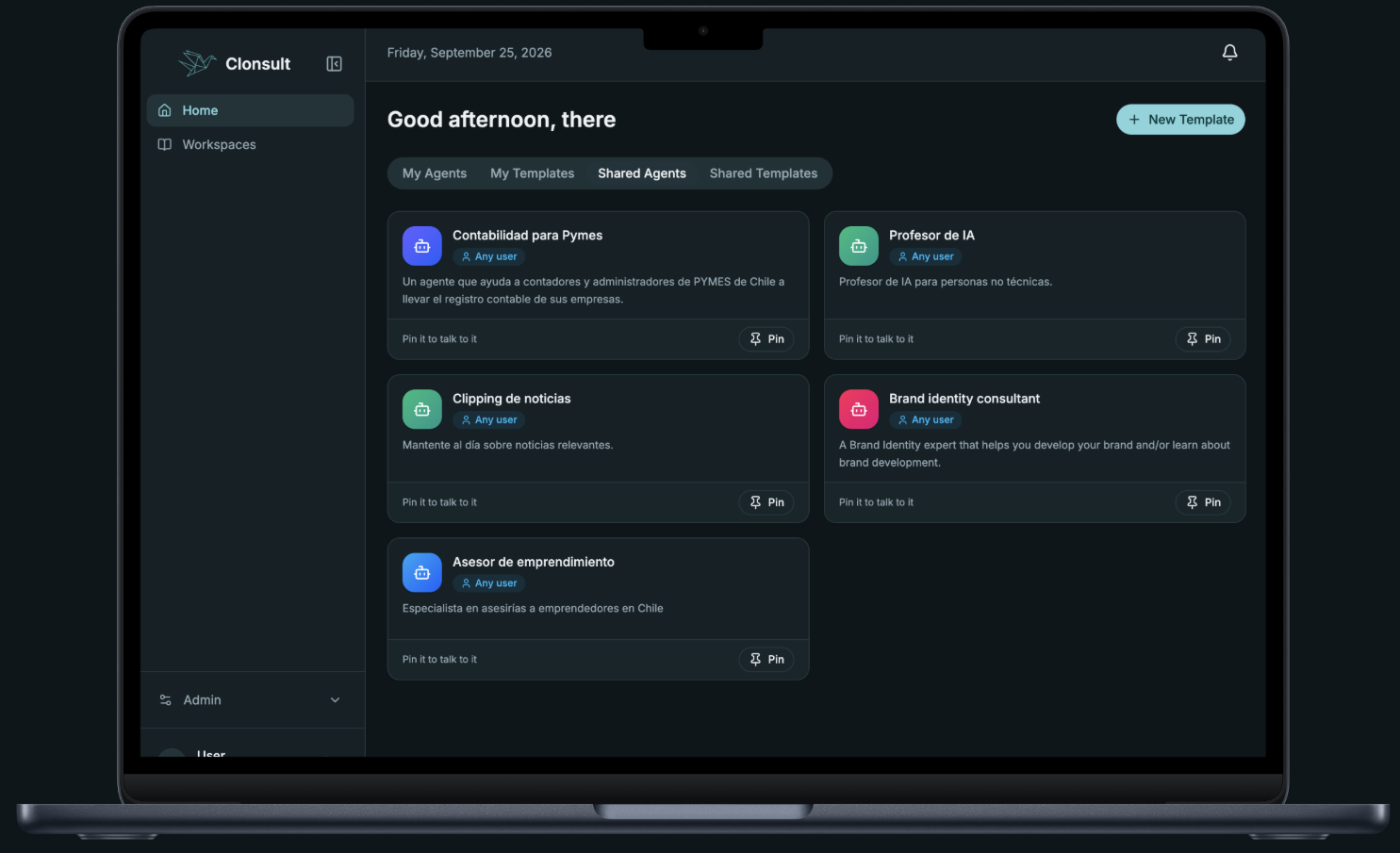1400x853 pixels.
Task: Open notifications bell icon
Action: pyautogui.click(x=1229, y=53)
